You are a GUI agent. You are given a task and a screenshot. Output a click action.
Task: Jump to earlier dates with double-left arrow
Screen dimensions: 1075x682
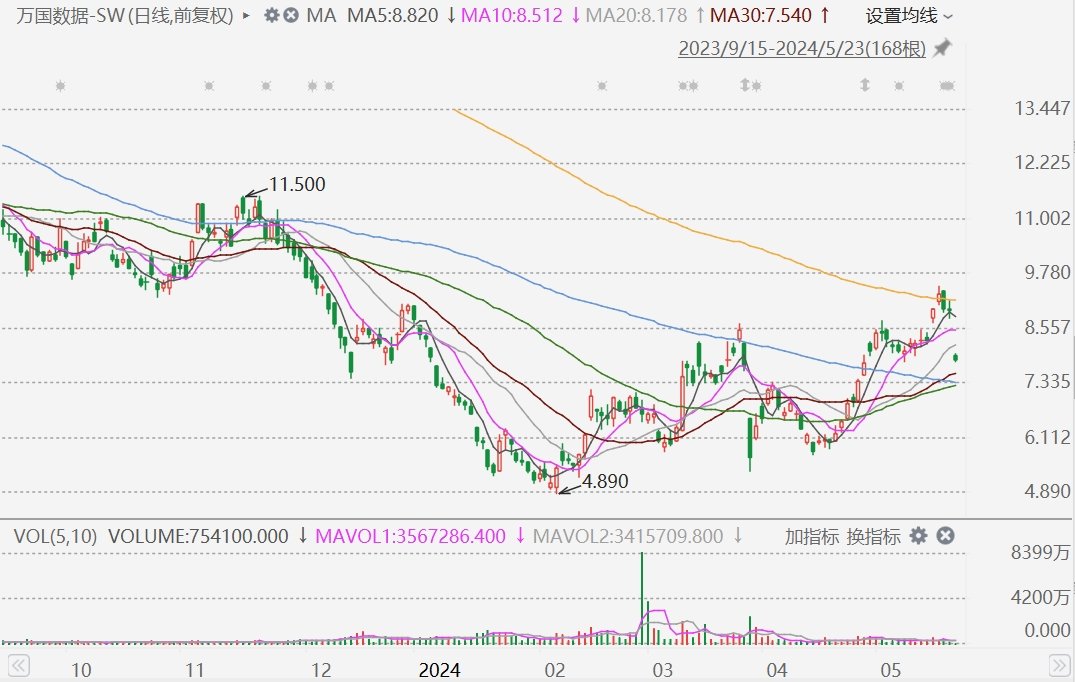(x=18, y=665)
